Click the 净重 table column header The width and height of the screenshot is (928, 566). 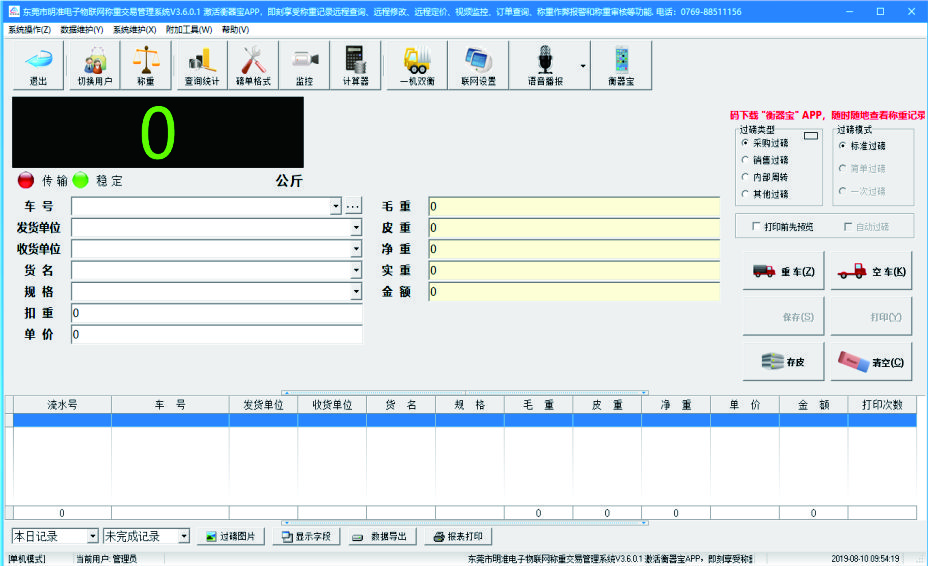pyautogui.click(x=676, y=405)
